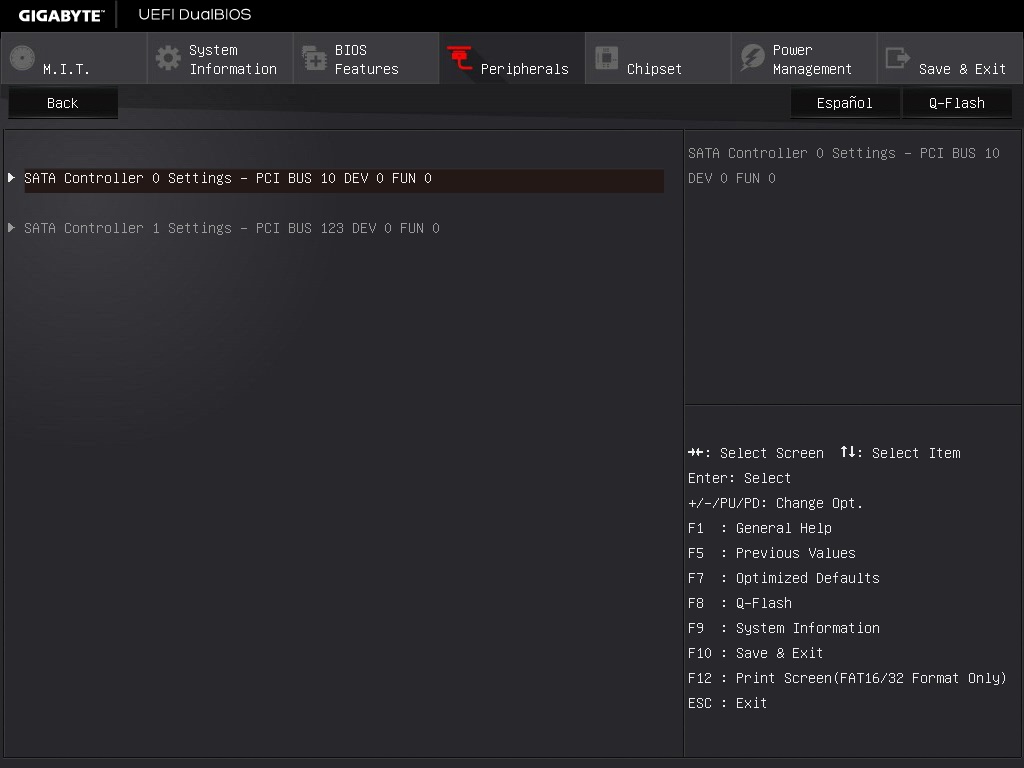This screenshot has width=1024, height=768.
Task: Switch to the System Information tab label
Action: pos(232,60)
